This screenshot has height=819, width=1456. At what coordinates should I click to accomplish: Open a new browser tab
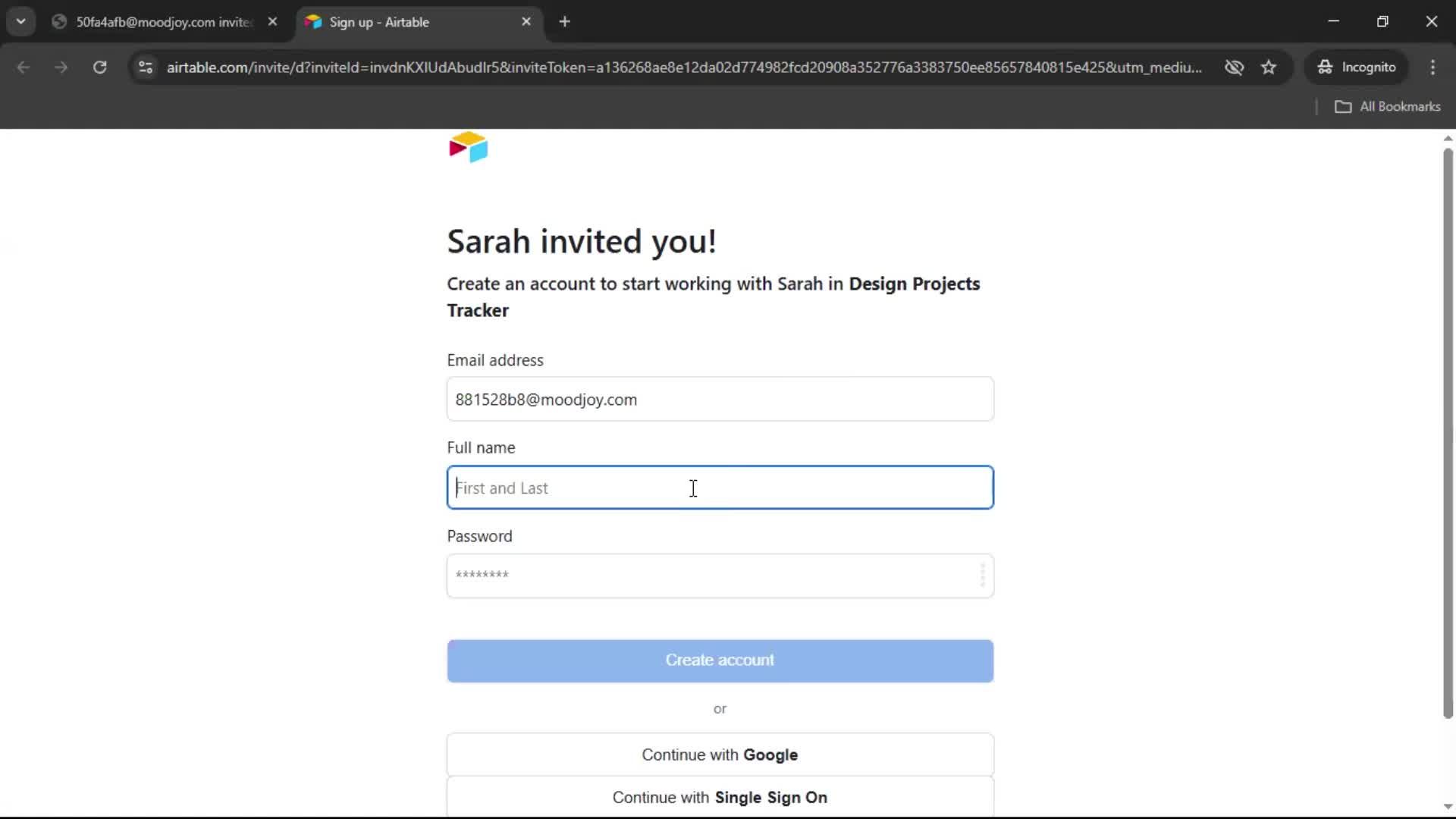(564, 22)
